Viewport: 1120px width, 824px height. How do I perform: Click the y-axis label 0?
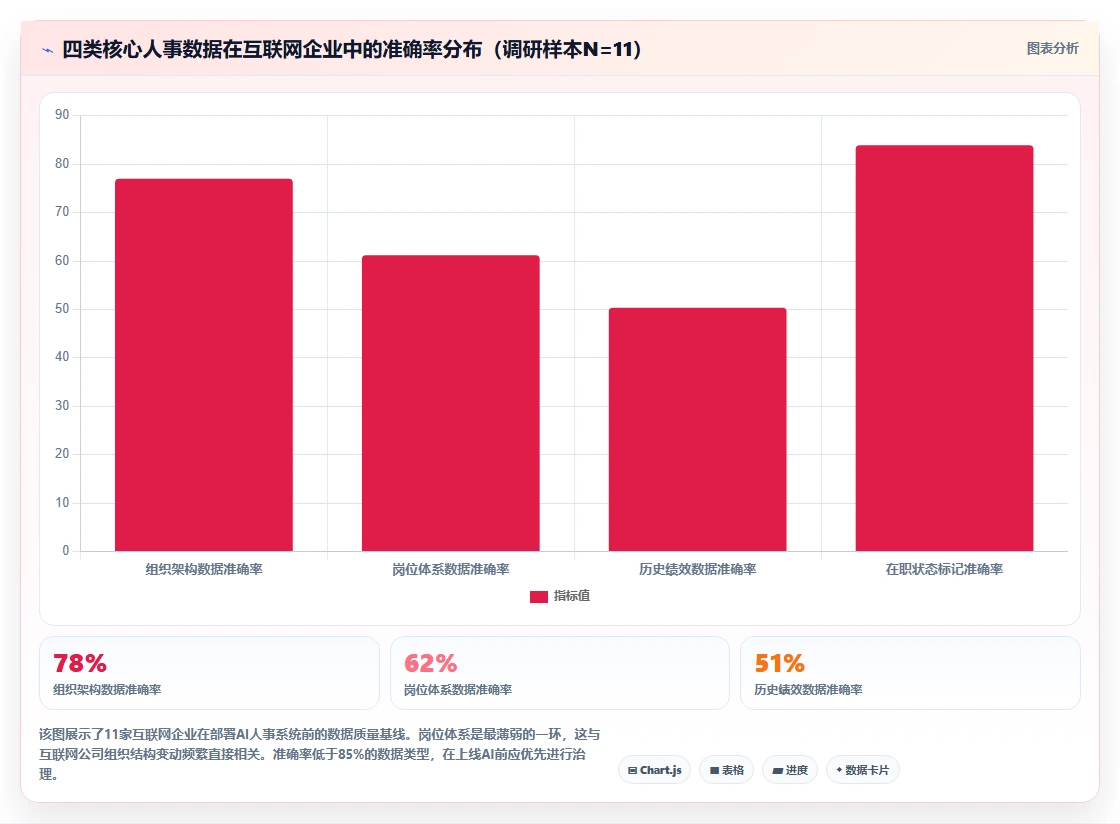click(66, 551)
